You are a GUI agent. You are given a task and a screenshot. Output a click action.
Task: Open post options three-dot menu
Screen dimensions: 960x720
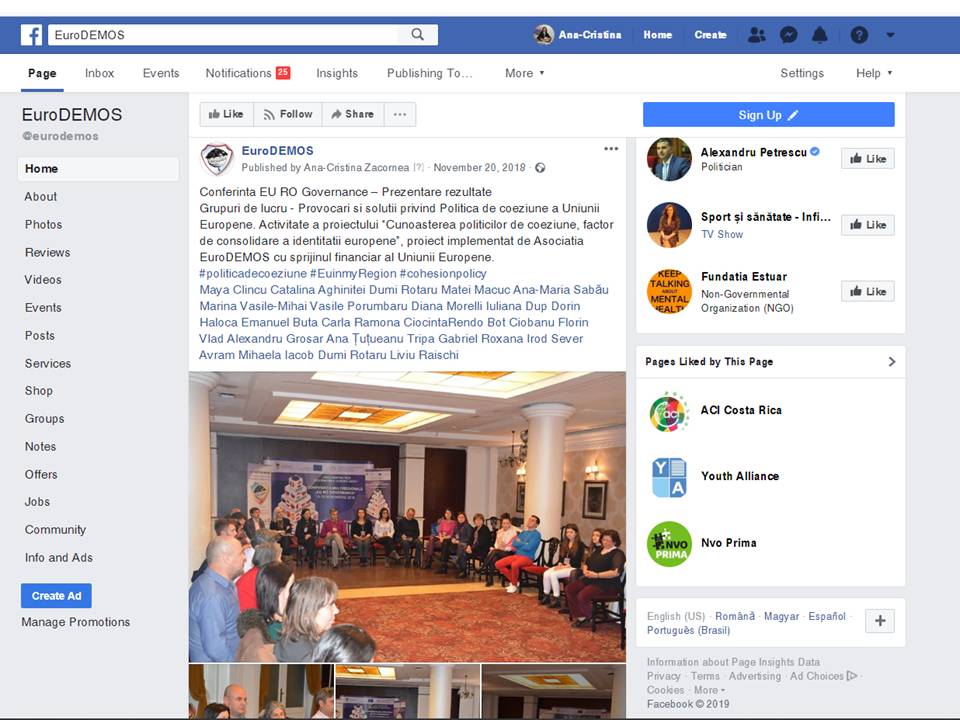point(611,149)
